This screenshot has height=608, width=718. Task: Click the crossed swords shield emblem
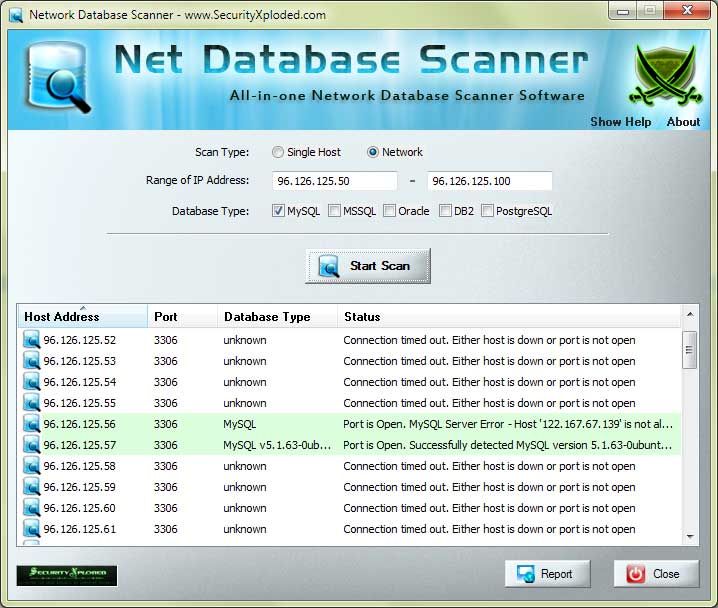point(663,76)
